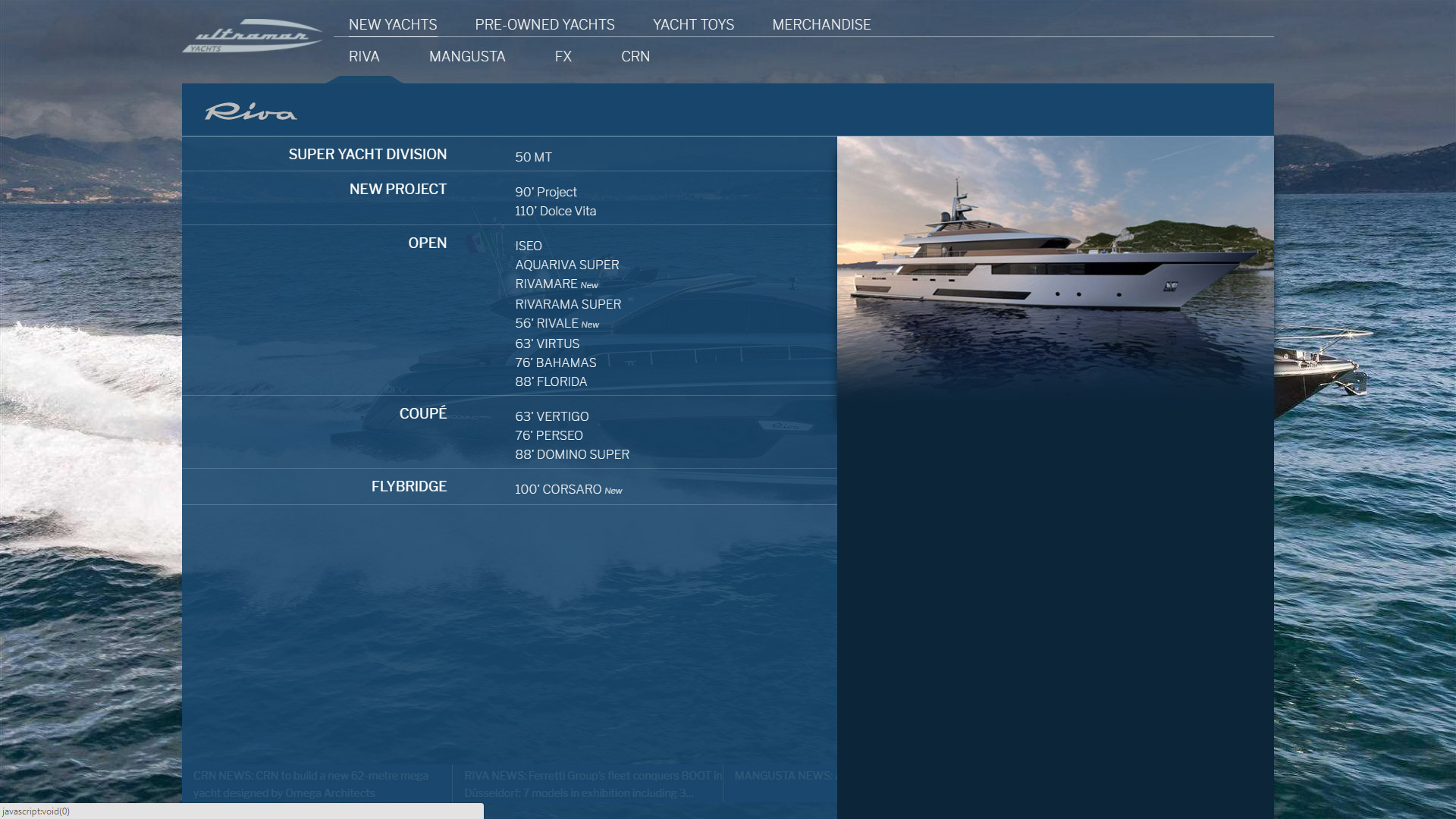Select the Riva brand tab
Screen dimensions: 1456x819
pyautogui.click(x=364, y=56)
